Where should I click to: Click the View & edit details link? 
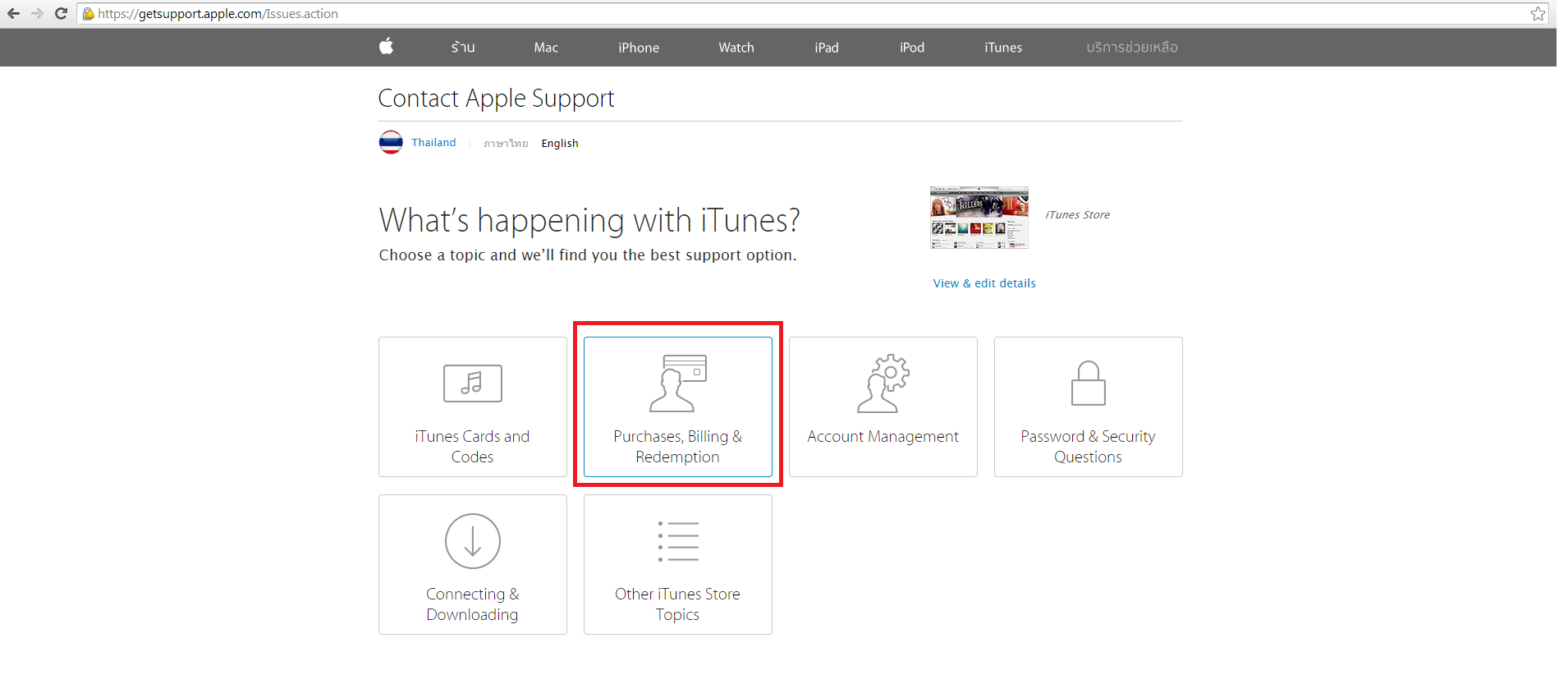[984, 283]
